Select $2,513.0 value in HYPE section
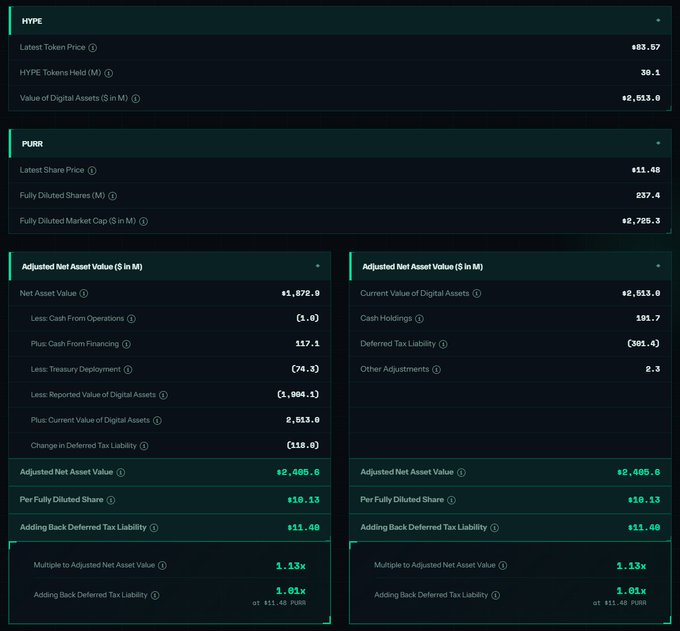 (641, 98)
